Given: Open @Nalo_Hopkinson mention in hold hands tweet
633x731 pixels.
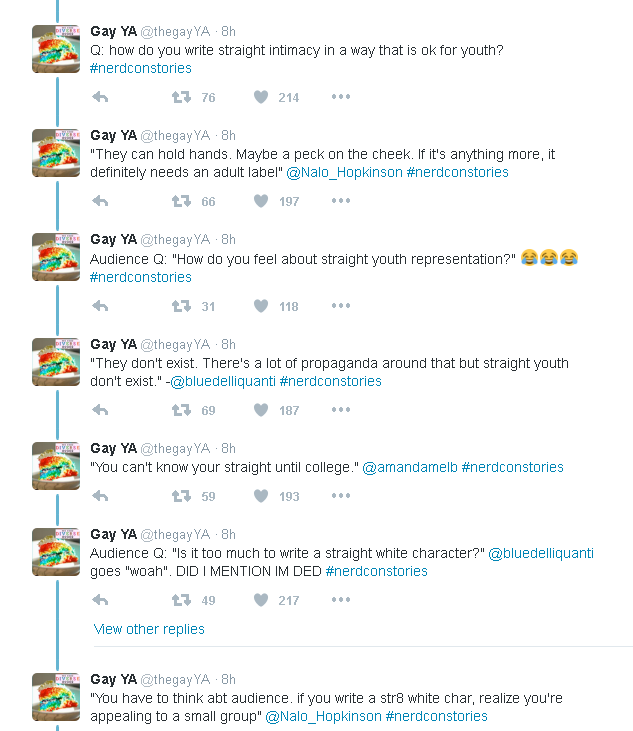Looking at the screenshot, I should [x=344, y=172].
